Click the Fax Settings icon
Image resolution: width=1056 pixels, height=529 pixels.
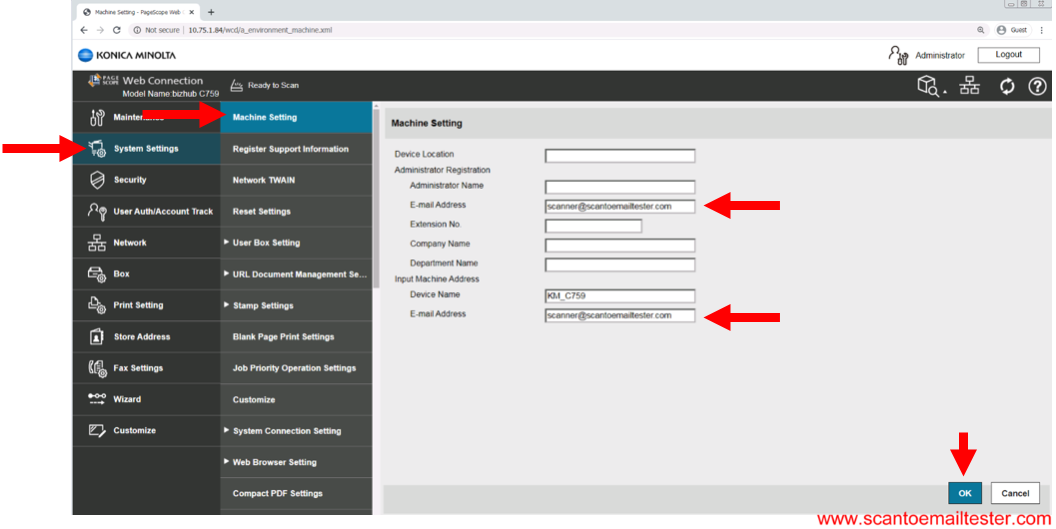pyautogui.click(x=97, y=368)
